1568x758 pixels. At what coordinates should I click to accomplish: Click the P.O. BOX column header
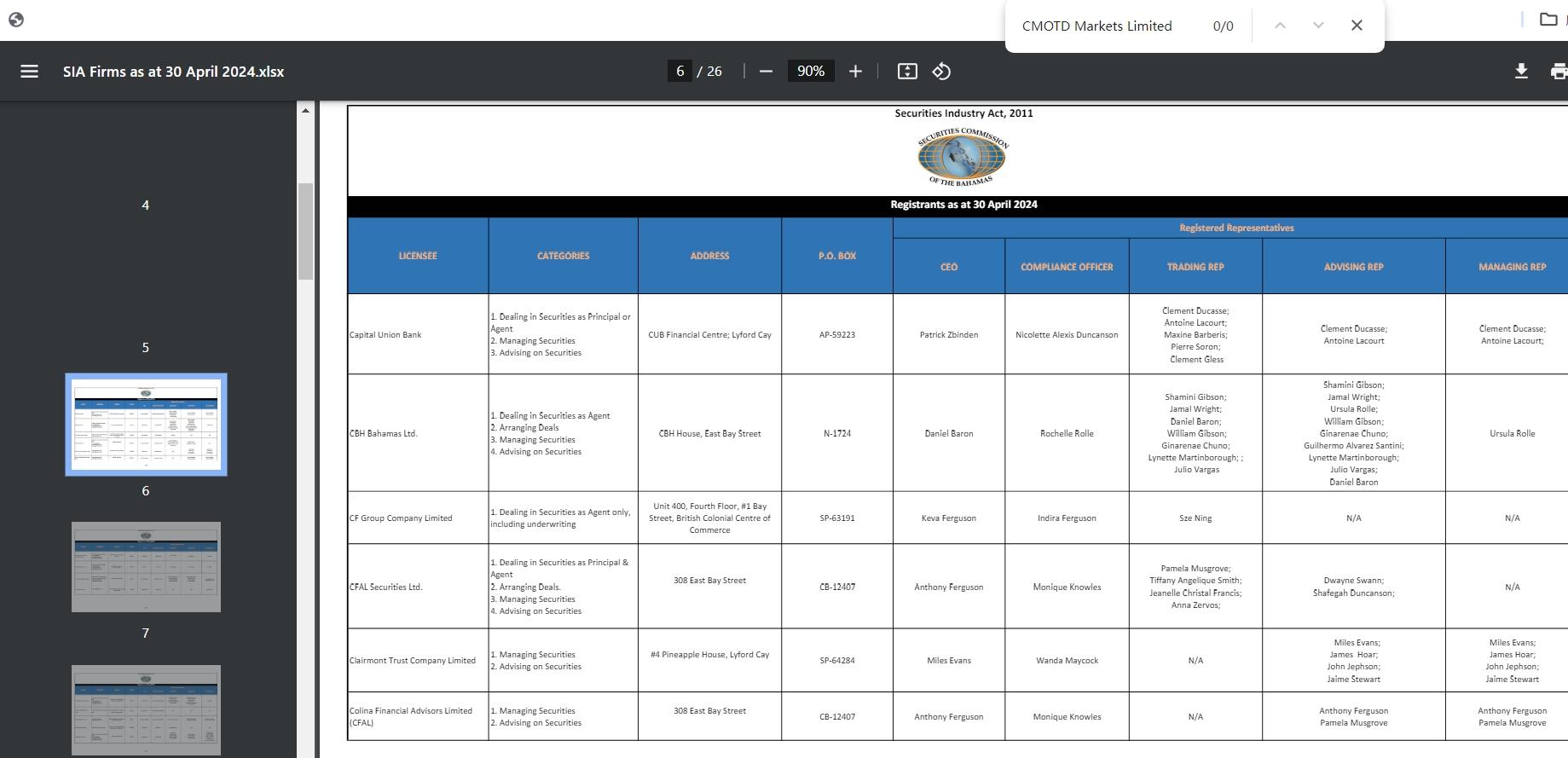(x=837, y=256)
